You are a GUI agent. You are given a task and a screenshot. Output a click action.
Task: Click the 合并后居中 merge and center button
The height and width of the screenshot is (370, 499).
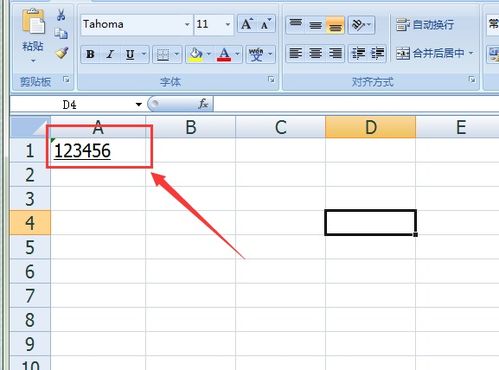(x=430, y=53)
